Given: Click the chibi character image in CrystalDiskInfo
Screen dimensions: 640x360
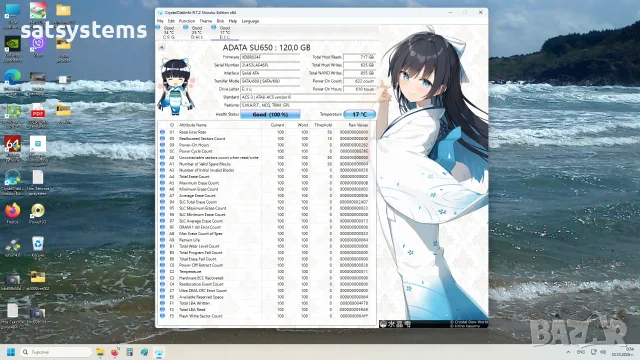Looking at the screenshot, I should coord(176,87).
